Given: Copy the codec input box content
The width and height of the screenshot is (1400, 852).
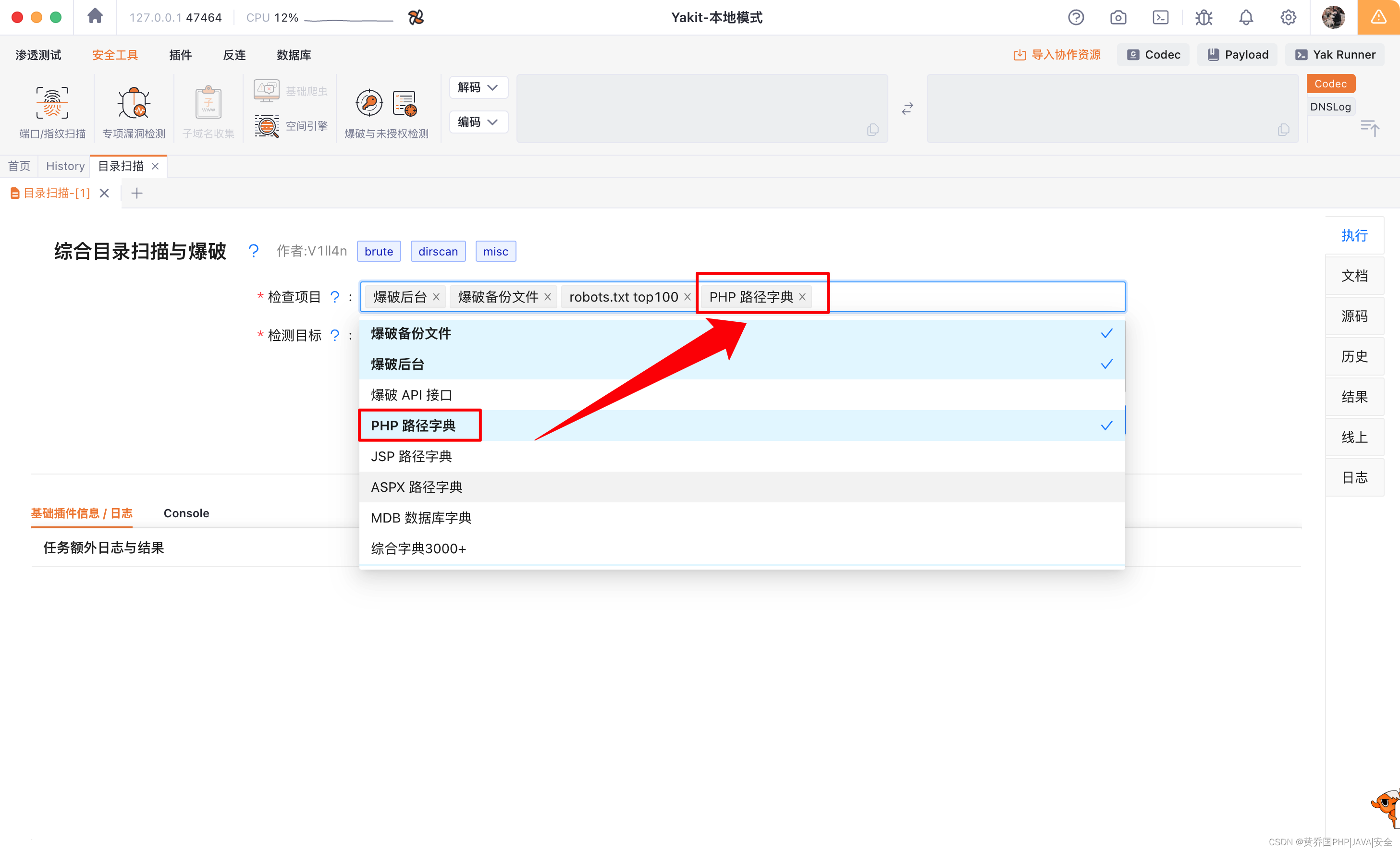Looking at the screenshot, I should tap(873, 130).
